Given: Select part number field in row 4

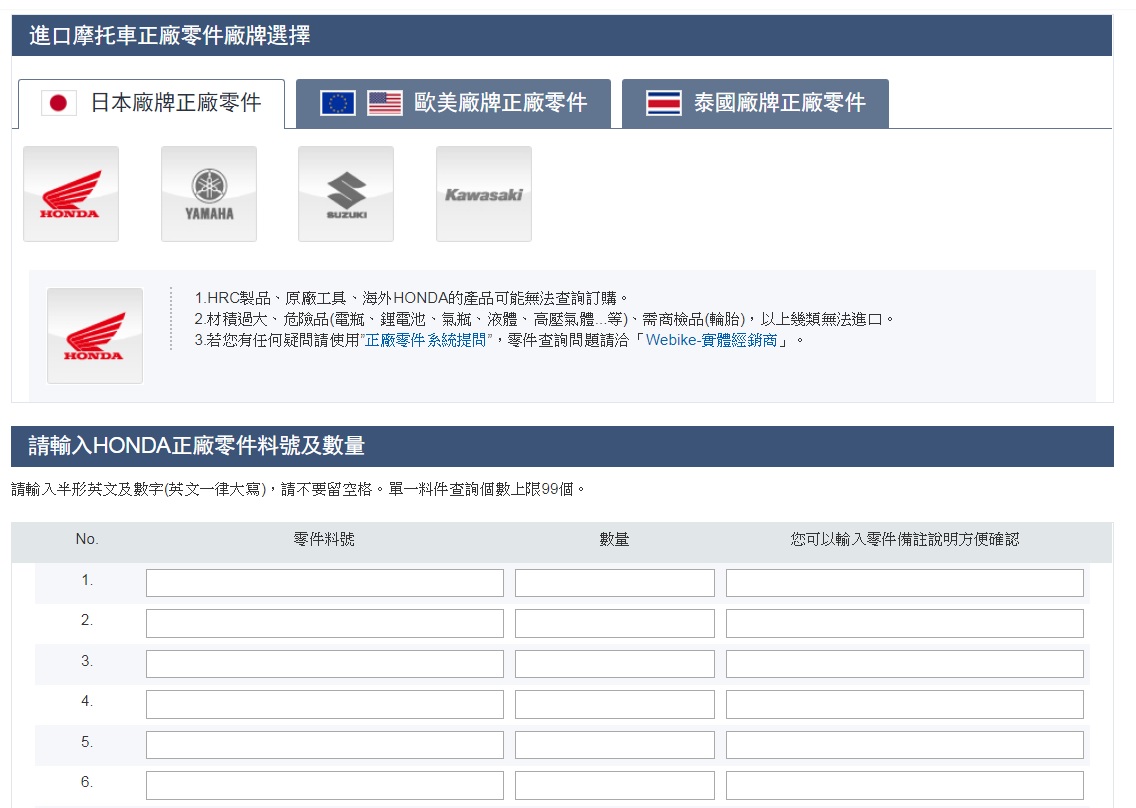Looking at the screenshot, I should [324, 704].
